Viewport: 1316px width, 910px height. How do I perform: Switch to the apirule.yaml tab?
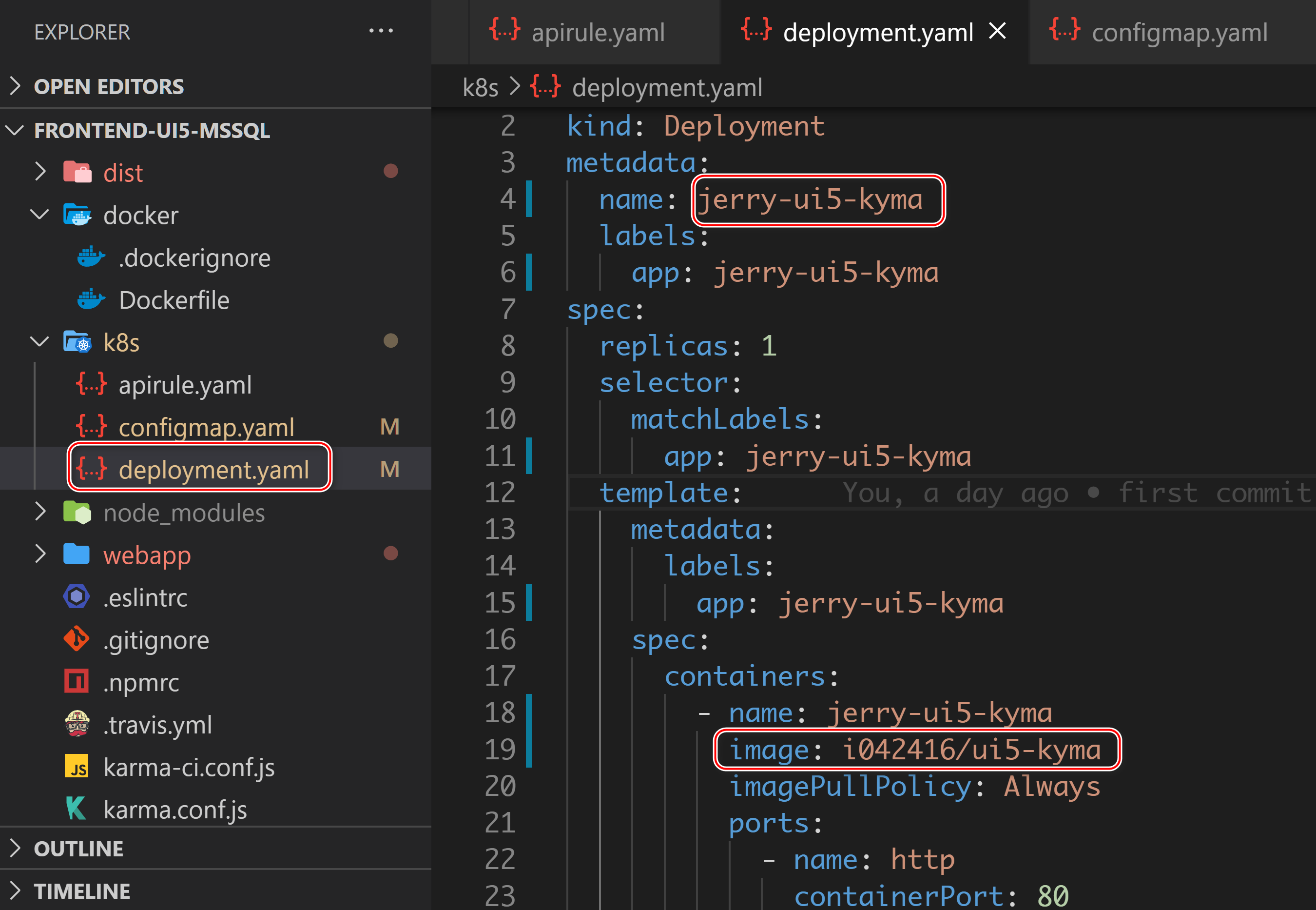point(594,32)
